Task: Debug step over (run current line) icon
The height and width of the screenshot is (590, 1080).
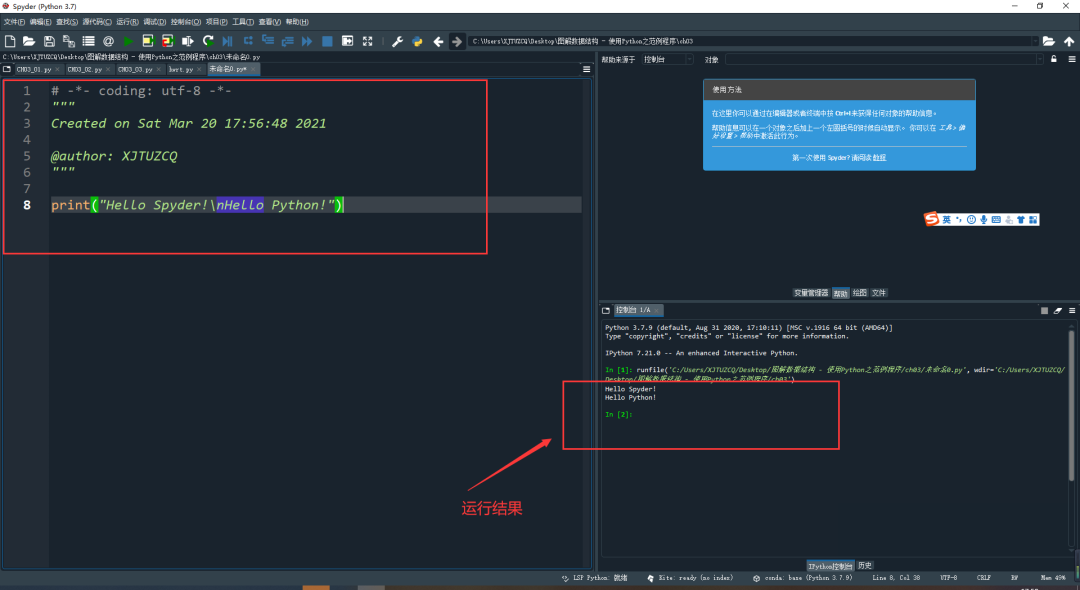Action: pos(248,41)
